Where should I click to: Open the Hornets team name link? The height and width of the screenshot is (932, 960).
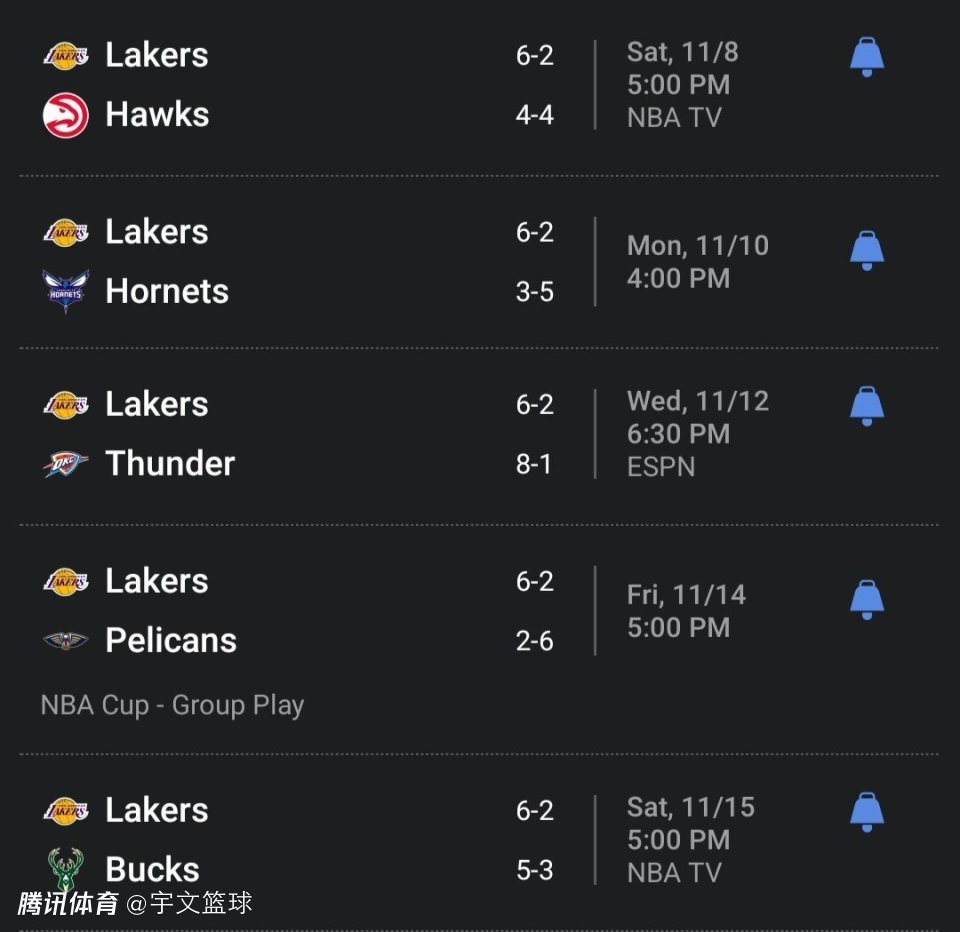pyautogui.click(x=167, y=291)
